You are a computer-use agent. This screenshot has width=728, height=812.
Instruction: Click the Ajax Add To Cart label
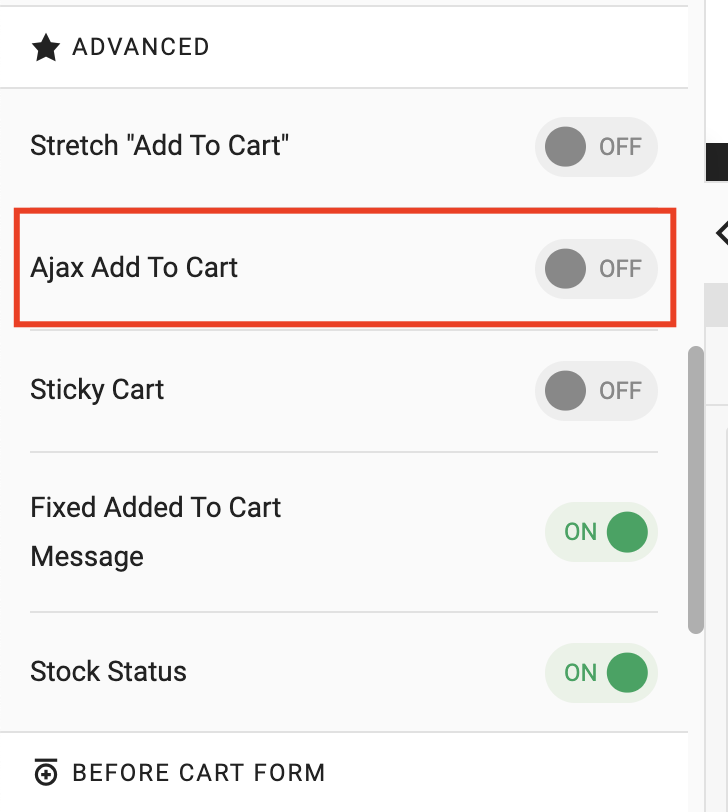click(x=134, y=268)
